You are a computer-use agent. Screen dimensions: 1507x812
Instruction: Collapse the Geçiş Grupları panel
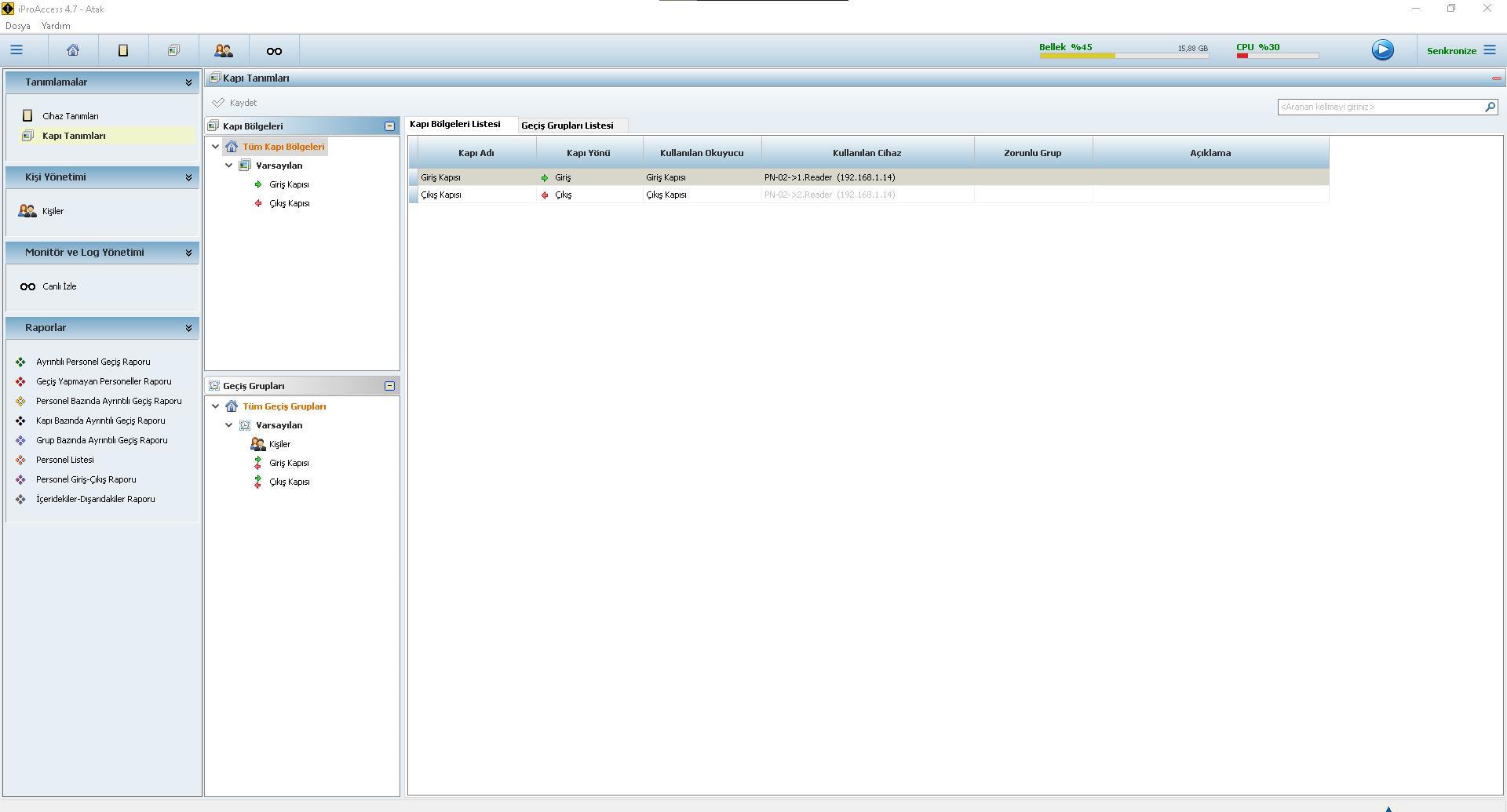click(389, 386)
